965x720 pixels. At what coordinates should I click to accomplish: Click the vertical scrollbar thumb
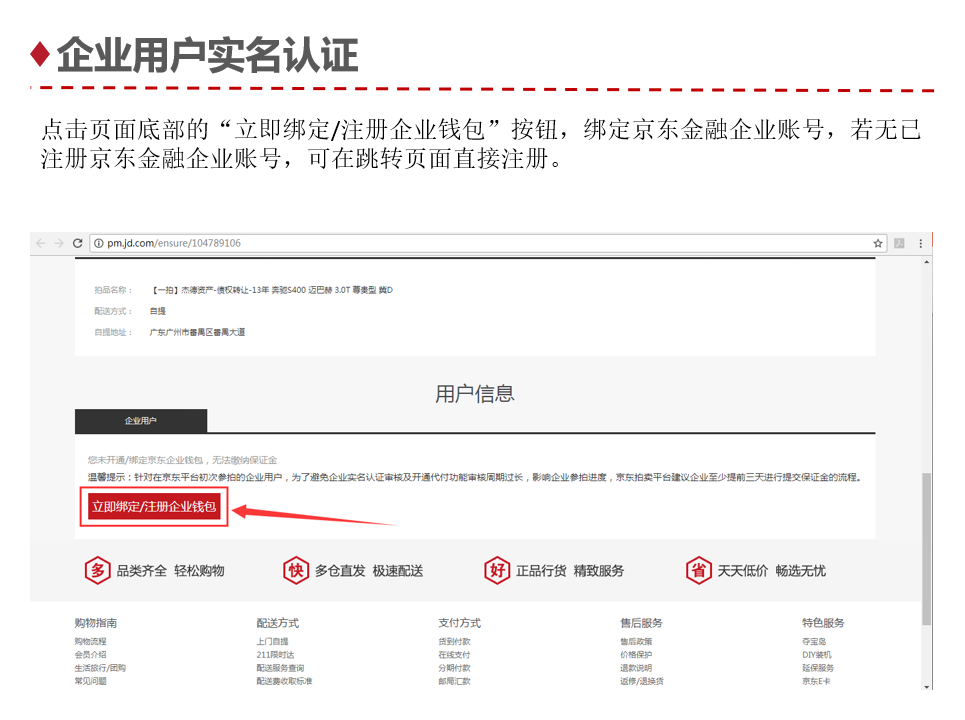927,549
